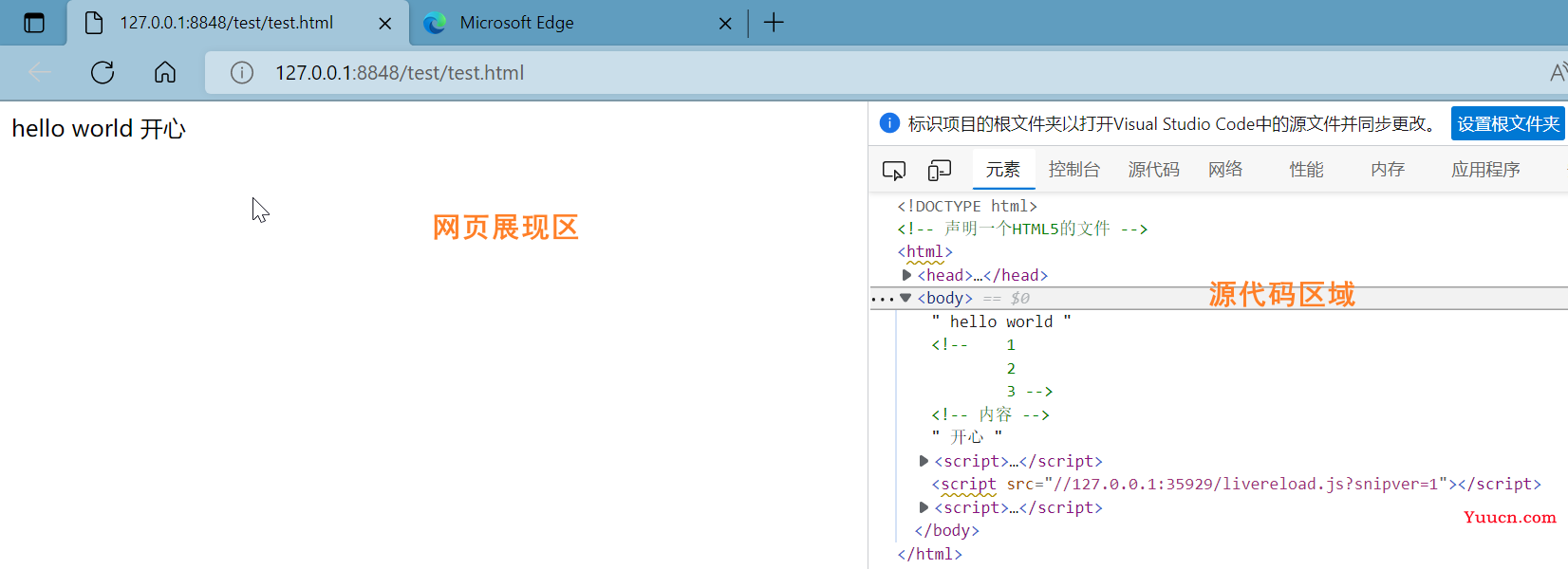Click the Edge logo on second tab
Screen dimensions: 1568x569
coord(435,23)
